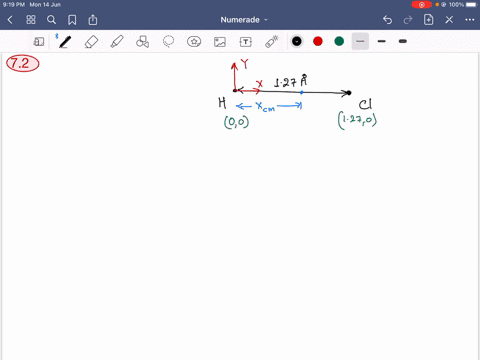Select the Pen tool

pos(65,42)
